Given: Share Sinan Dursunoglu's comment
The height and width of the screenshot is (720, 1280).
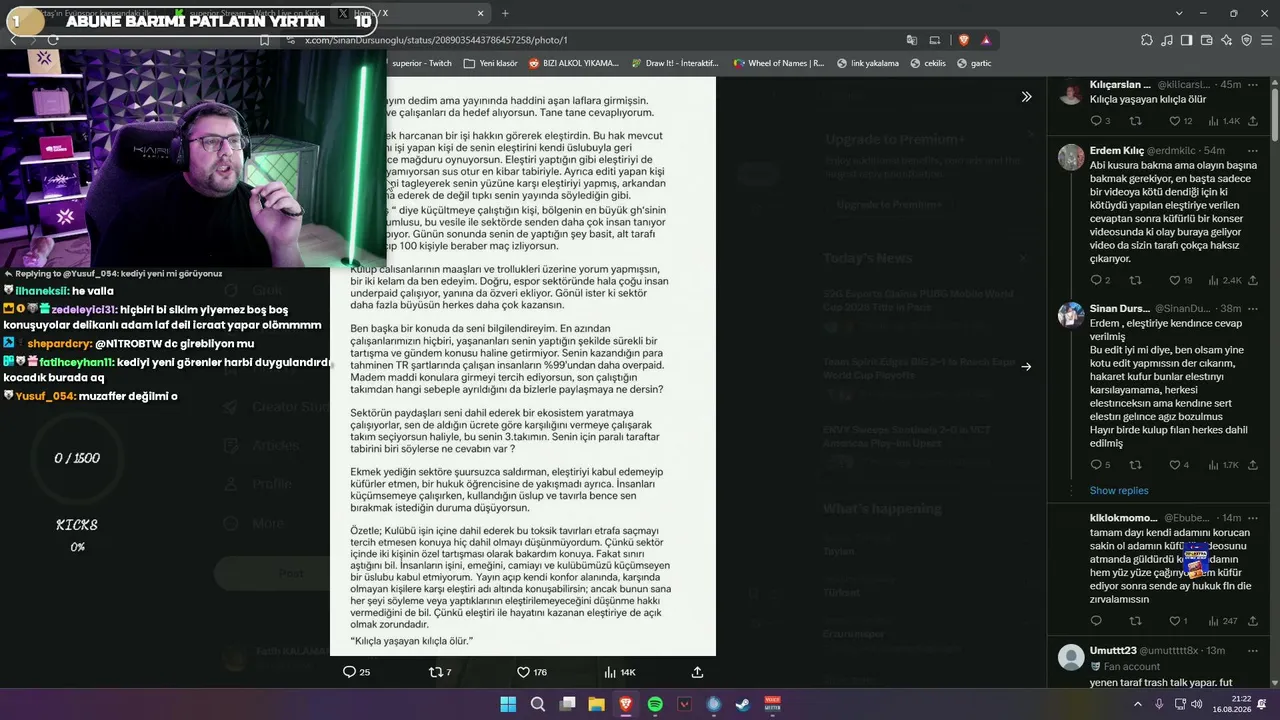Looking at the screenshot, I should click(x=1252, y=465).
